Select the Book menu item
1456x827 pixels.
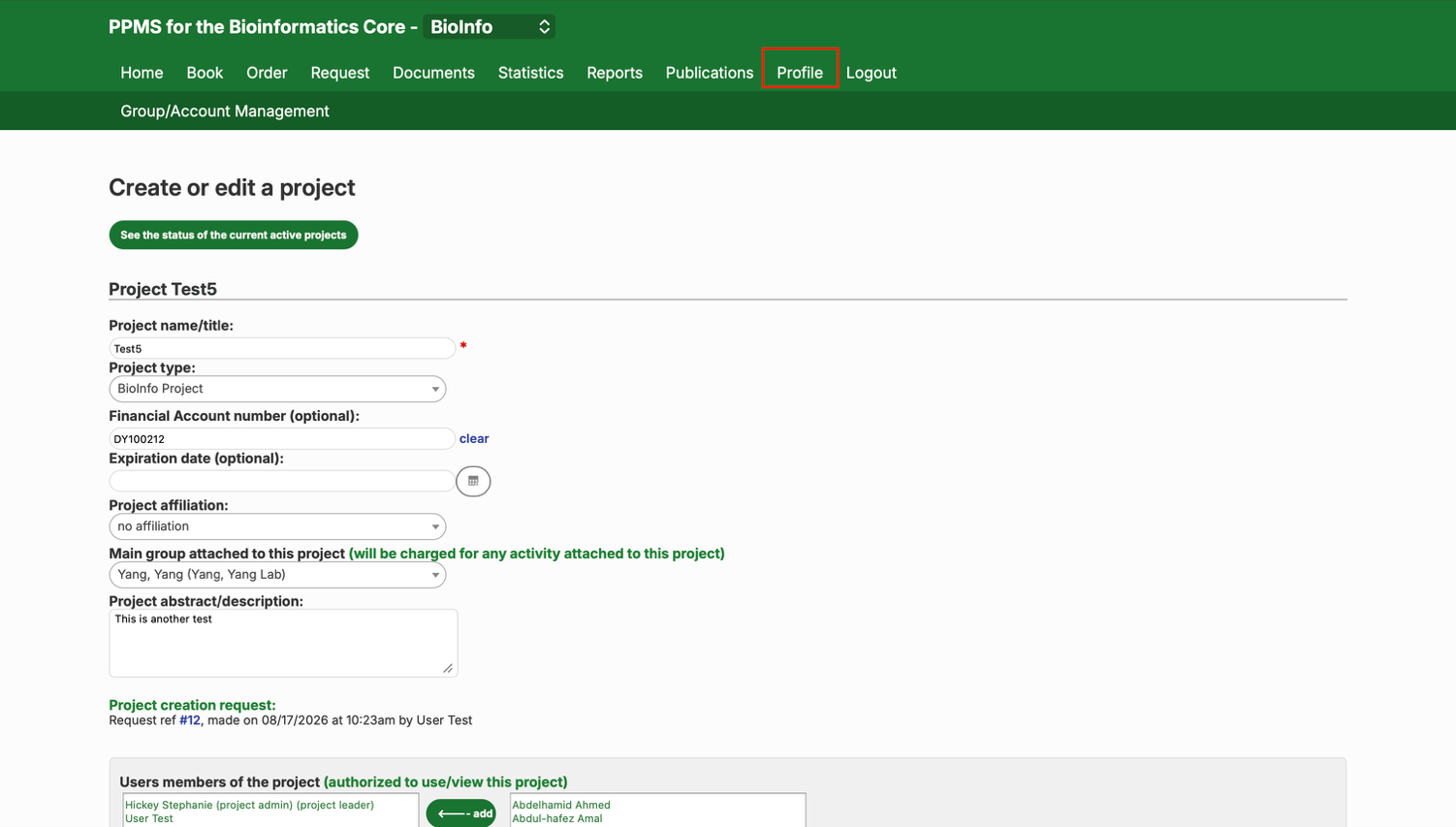[x=205, y=73]
